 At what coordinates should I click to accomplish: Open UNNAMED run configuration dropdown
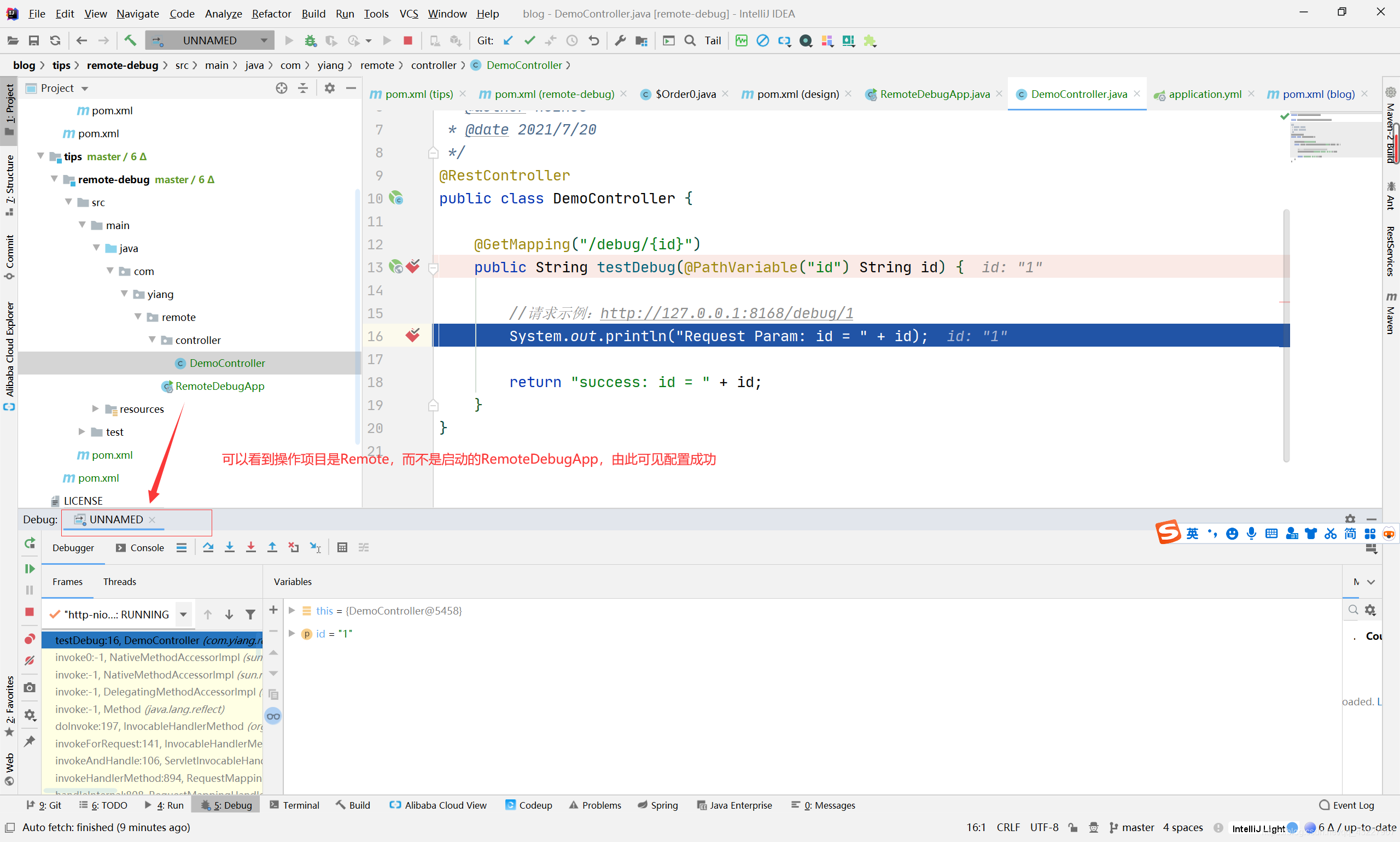point(209,40)
